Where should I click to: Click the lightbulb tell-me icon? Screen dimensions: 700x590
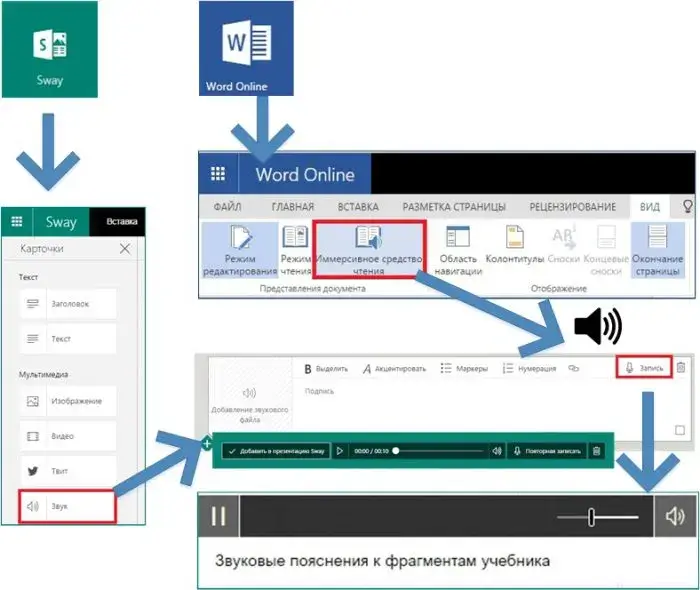688,206
